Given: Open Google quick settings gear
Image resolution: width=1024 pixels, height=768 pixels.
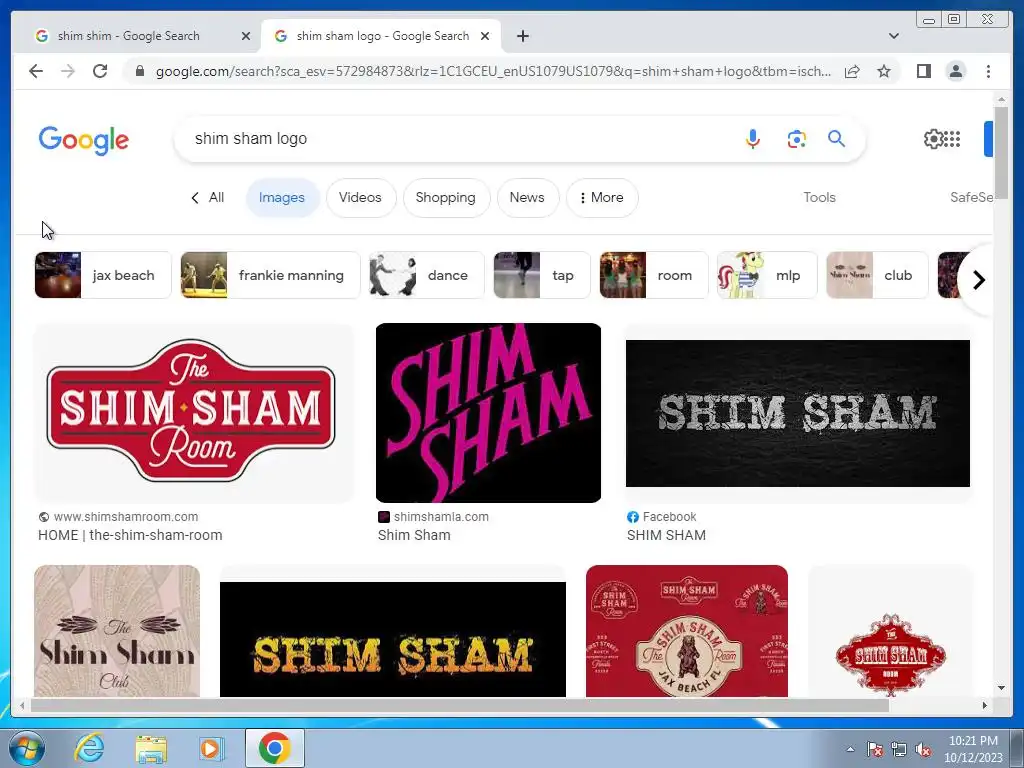Looking at the screenshot, I should (x=933, y=138).
